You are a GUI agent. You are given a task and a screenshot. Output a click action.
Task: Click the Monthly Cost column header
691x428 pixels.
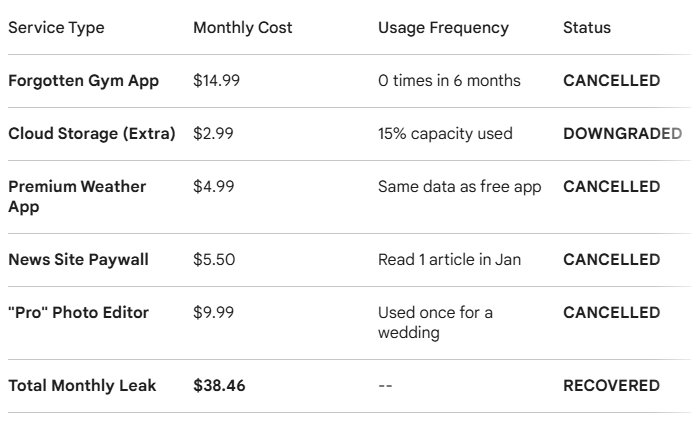242,28
